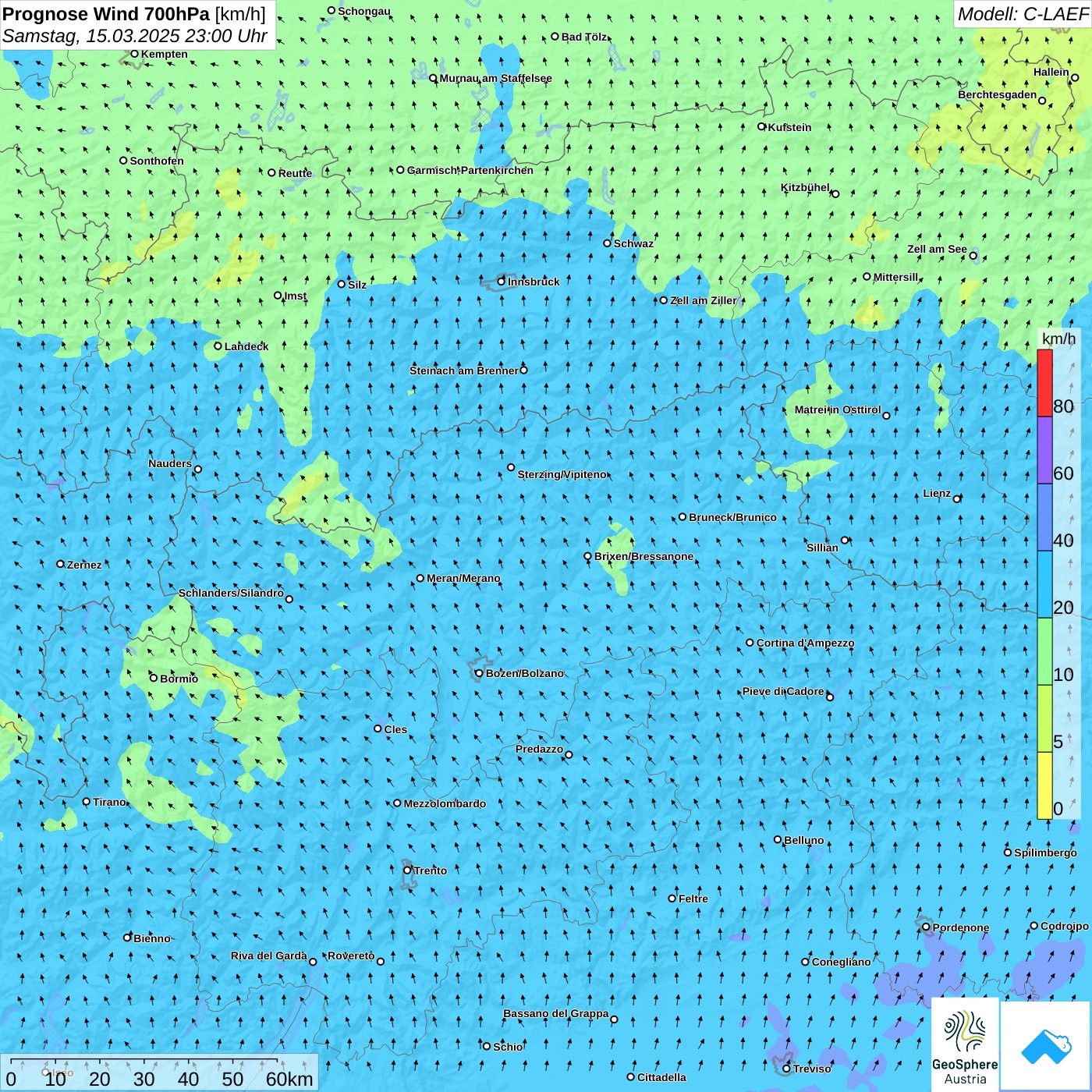The image size is (1092, 1092).
Task: Click the Belluno location marker
Action: tap(778, 840)
